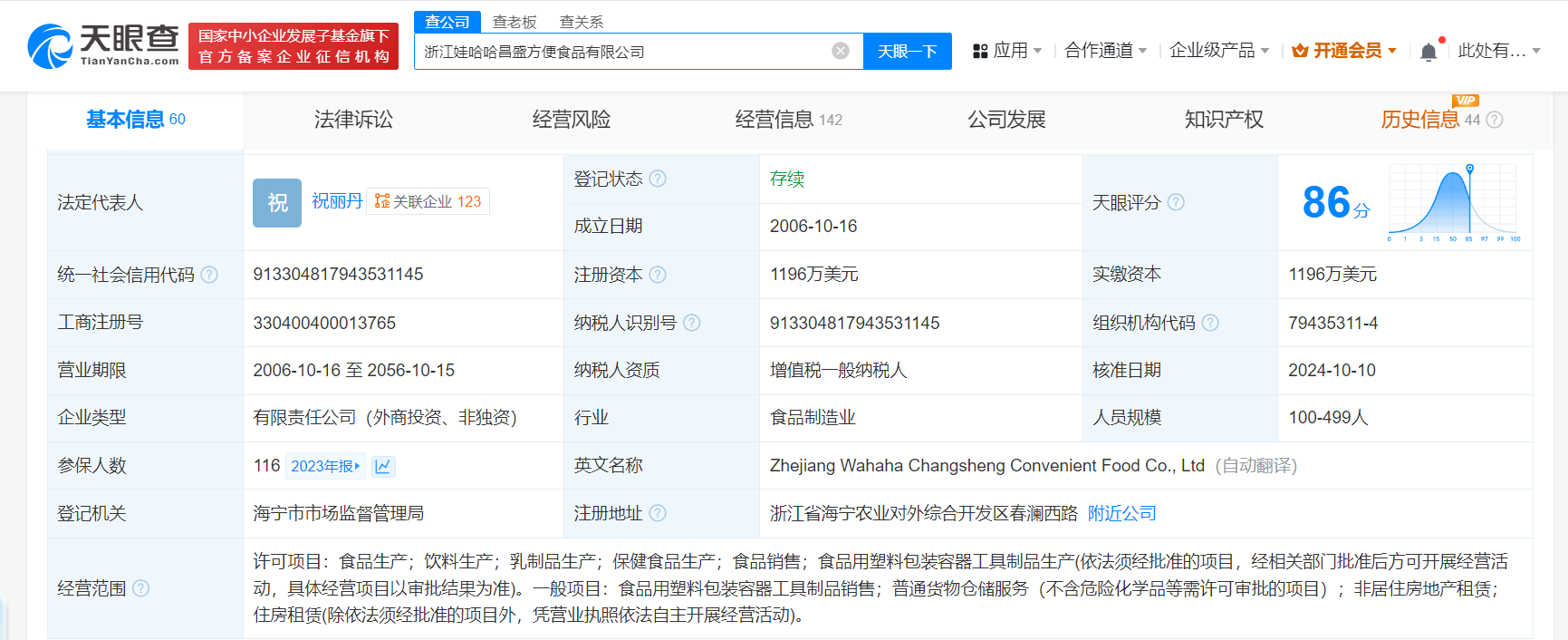Click the 关联企业 123 button
The height and width of the screenshot is (640, 1568).
pos(428,201)
